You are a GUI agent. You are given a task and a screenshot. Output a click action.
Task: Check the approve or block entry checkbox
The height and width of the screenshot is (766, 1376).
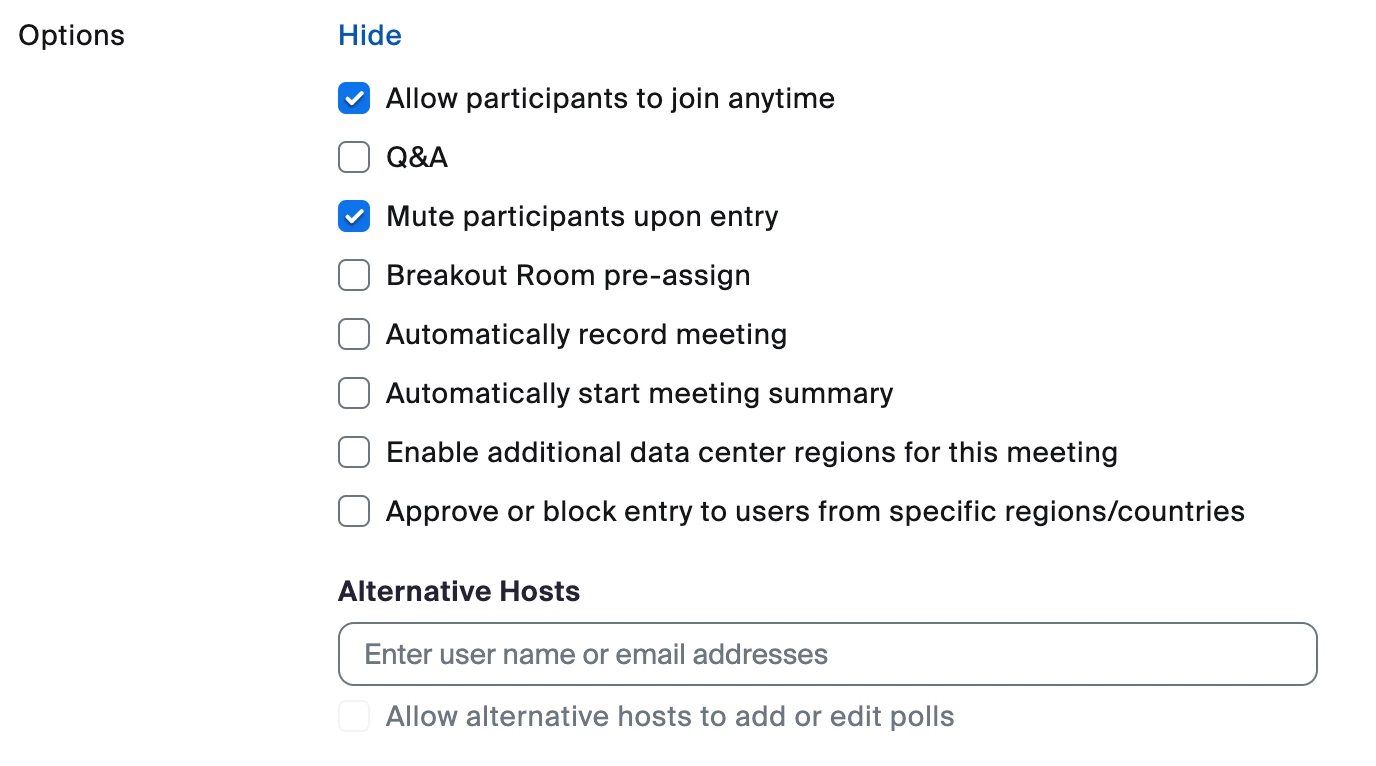coord(354,512)
